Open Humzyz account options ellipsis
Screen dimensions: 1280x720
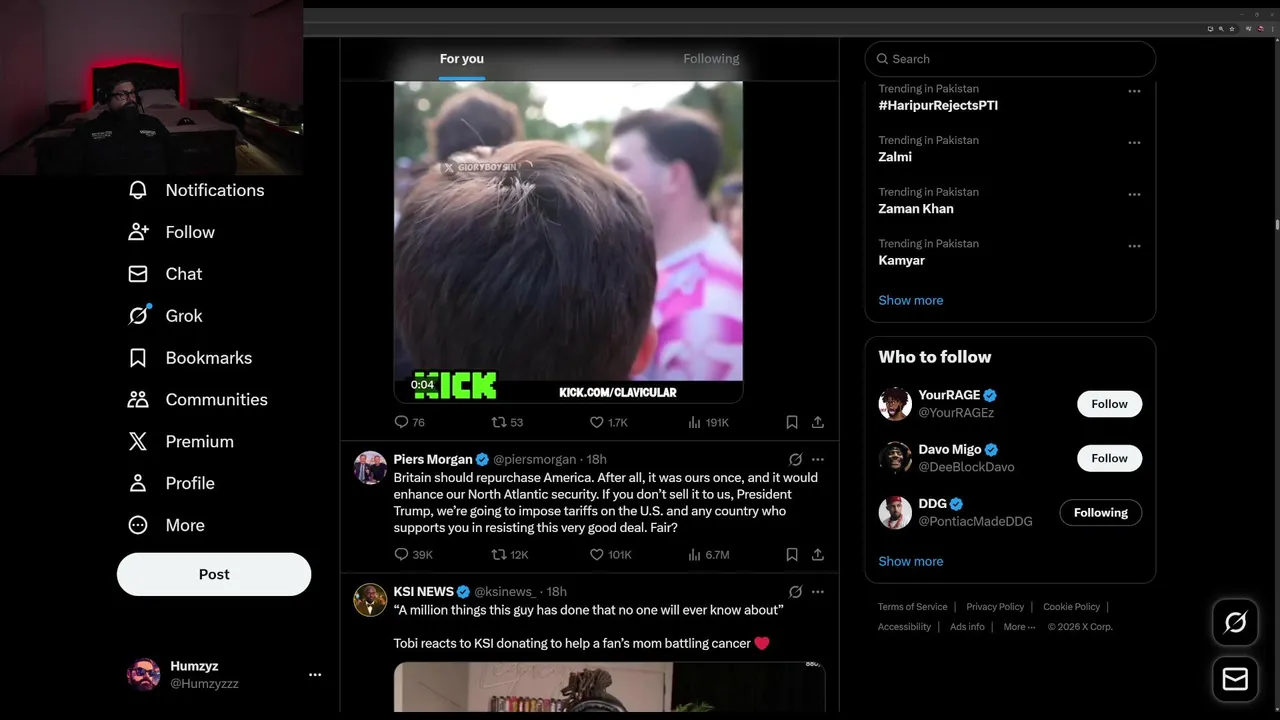point(315,675)
